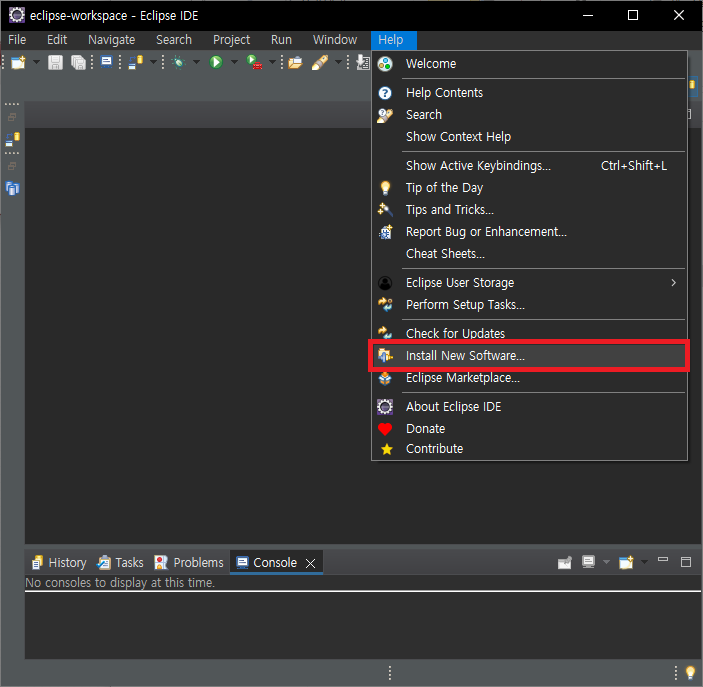The image size is (703, 687).
Task: Click the Open Console new icon
Action: tap(626, 562)
